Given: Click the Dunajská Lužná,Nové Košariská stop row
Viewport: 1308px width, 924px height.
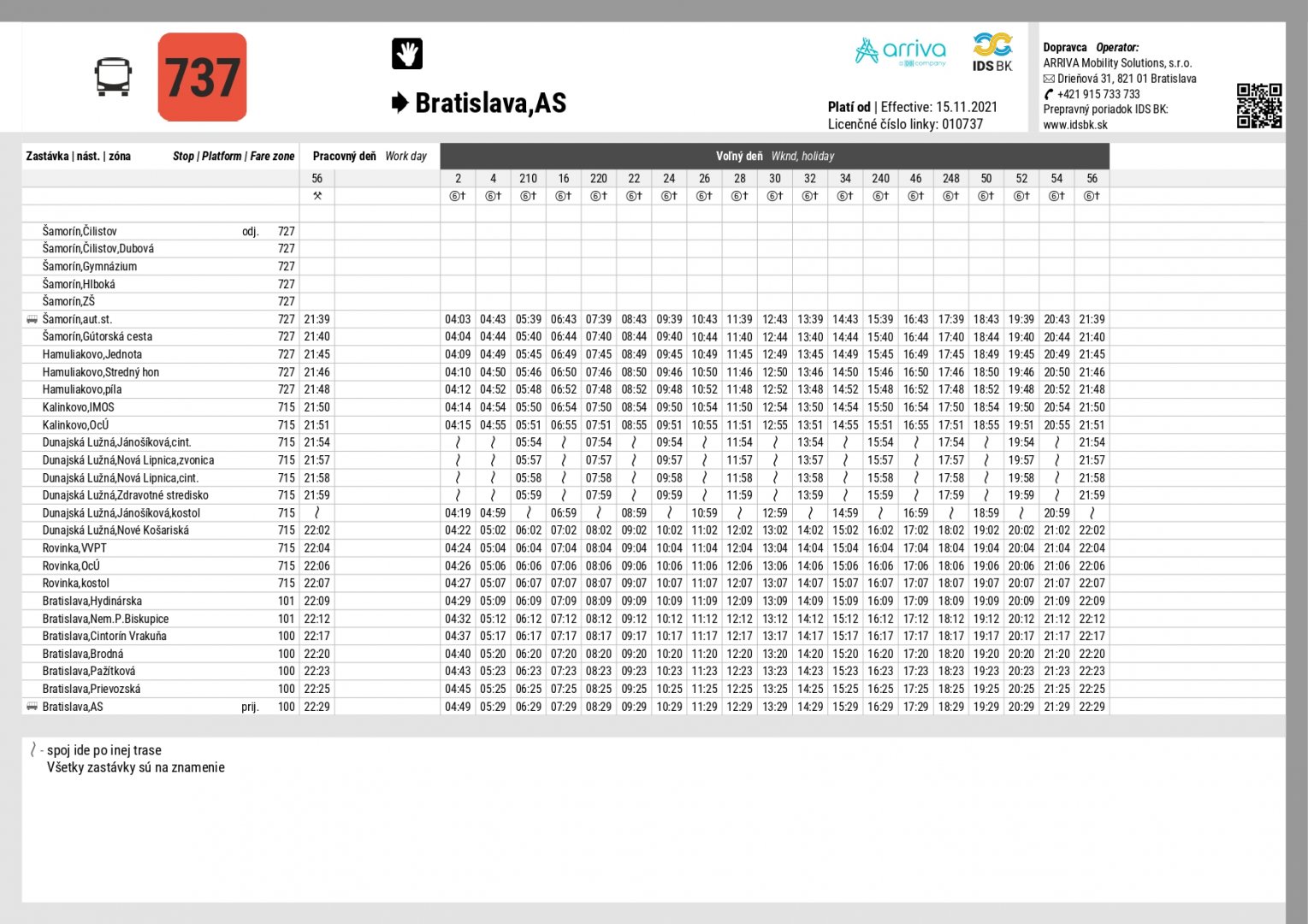Looking at the screenshot, I should coord(115,530).
